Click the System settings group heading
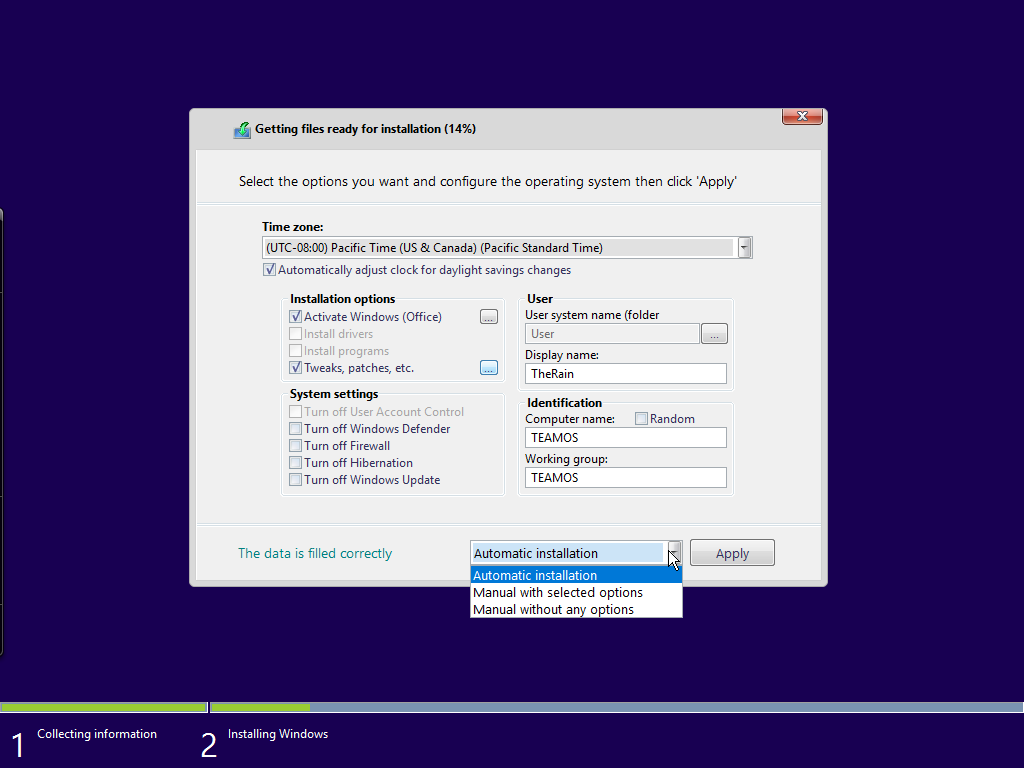This screenshot has width=1024, height=768. click(334, 394)
